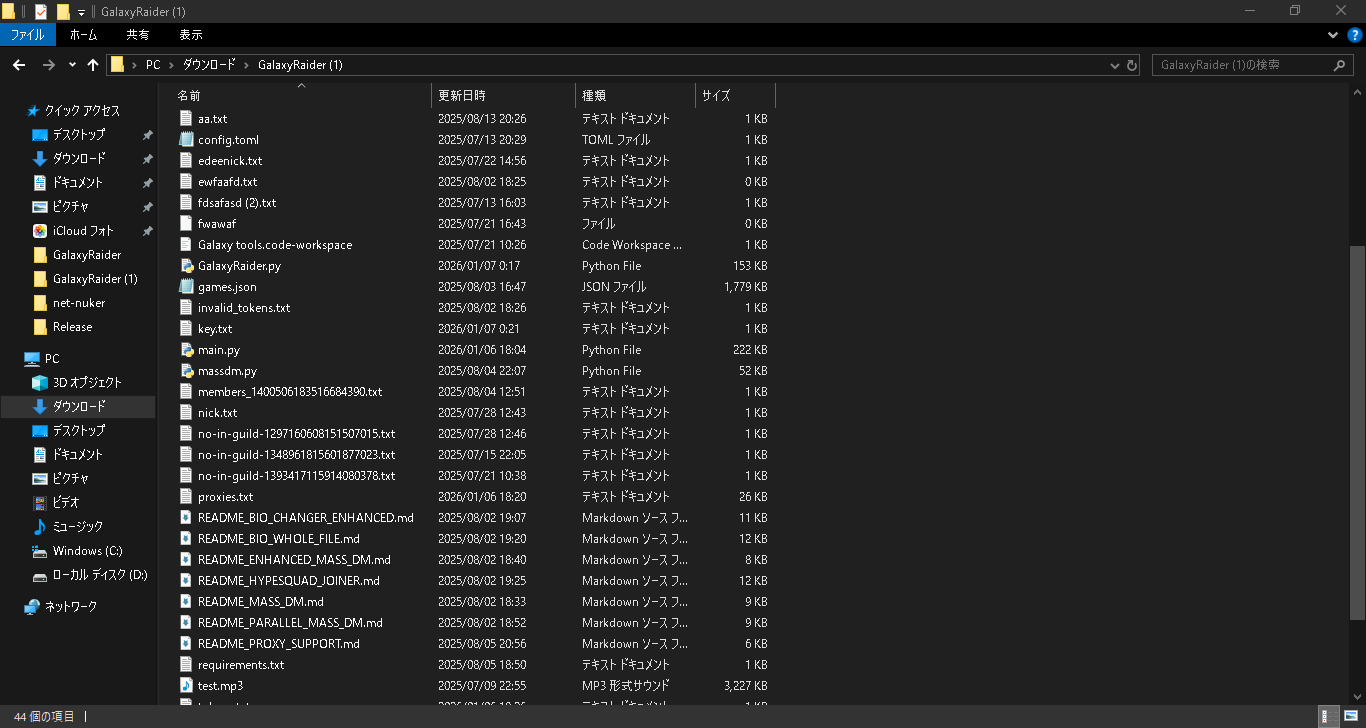The height and width of the screenshot is (728, 1366).
Task: Click the GalaxyRaider (1) search box
Action: pos(1240,65)
